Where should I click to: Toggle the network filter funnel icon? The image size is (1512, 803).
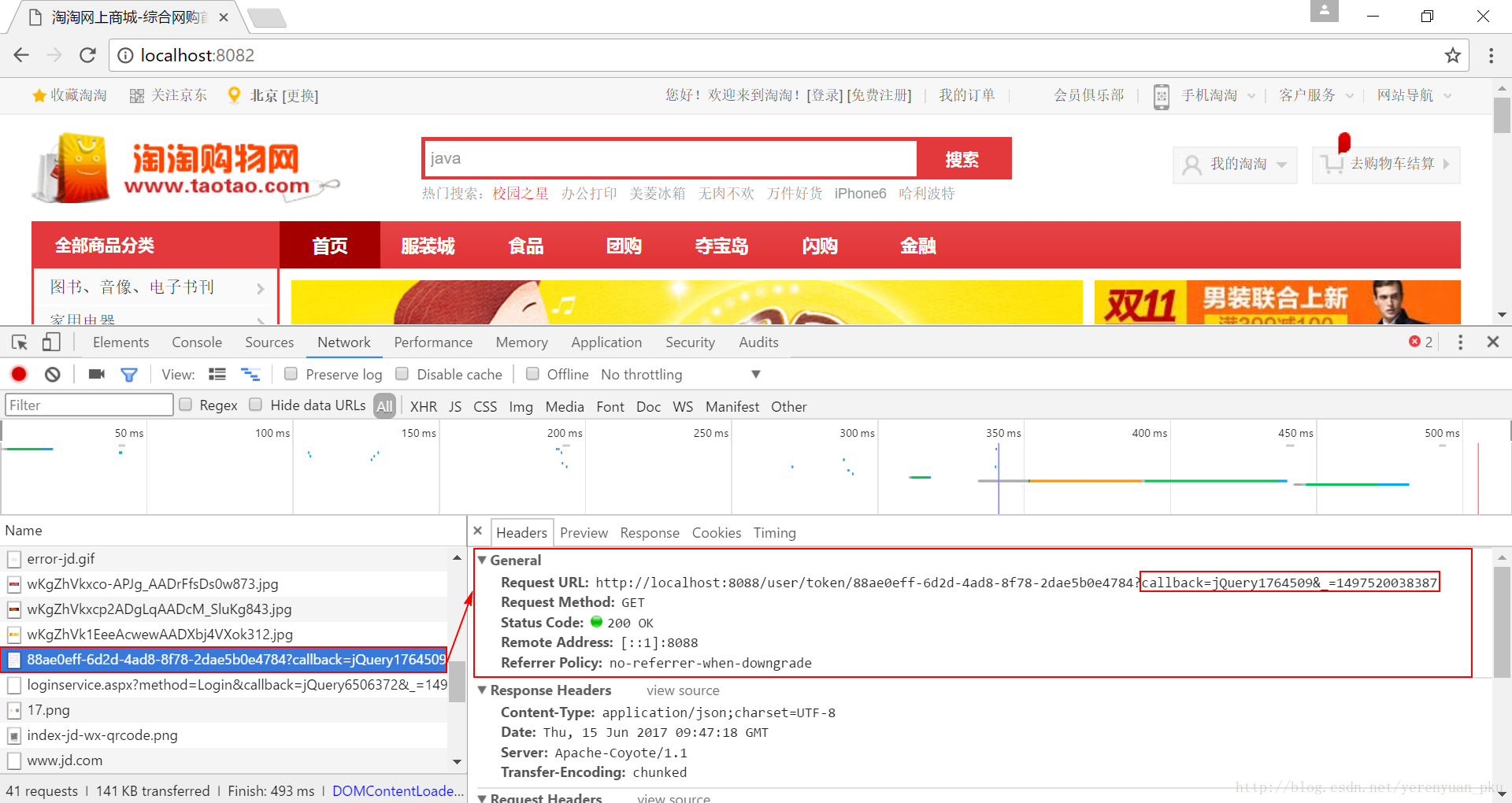coord(129,375)
